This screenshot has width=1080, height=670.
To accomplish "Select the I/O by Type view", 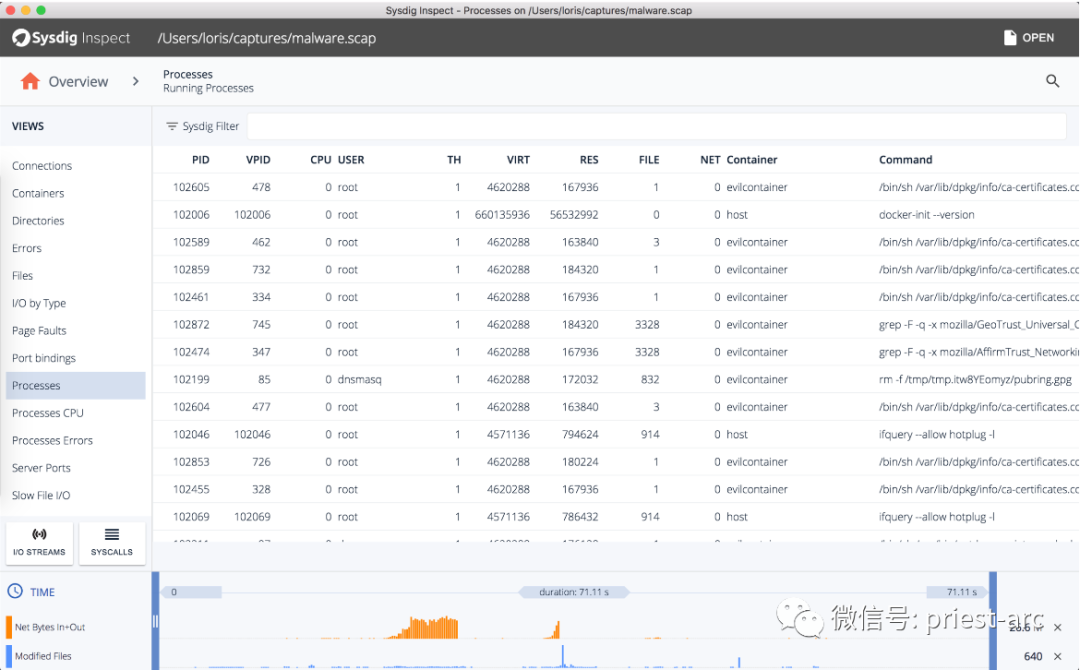I will tap(39, 304).
